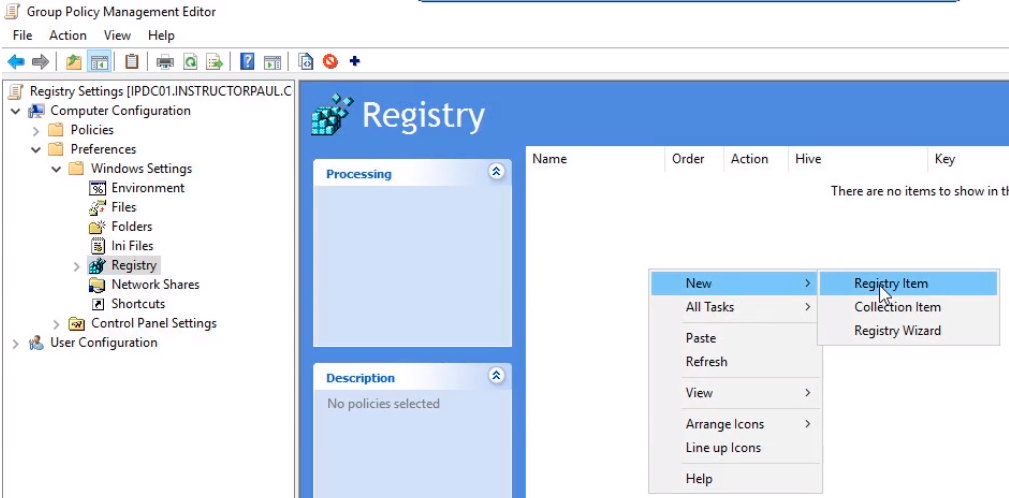Choose Registry Wizard from the submenu
The image size is (1009, 498).
[908, 331]
